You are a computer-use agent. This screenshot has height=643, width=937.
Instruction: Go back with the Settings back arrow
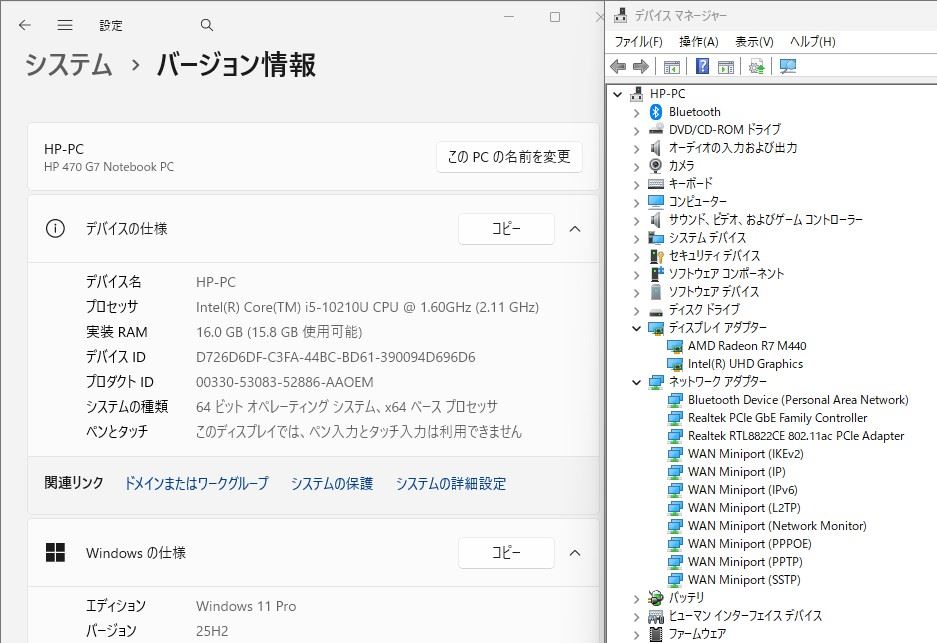pos(25,25)
